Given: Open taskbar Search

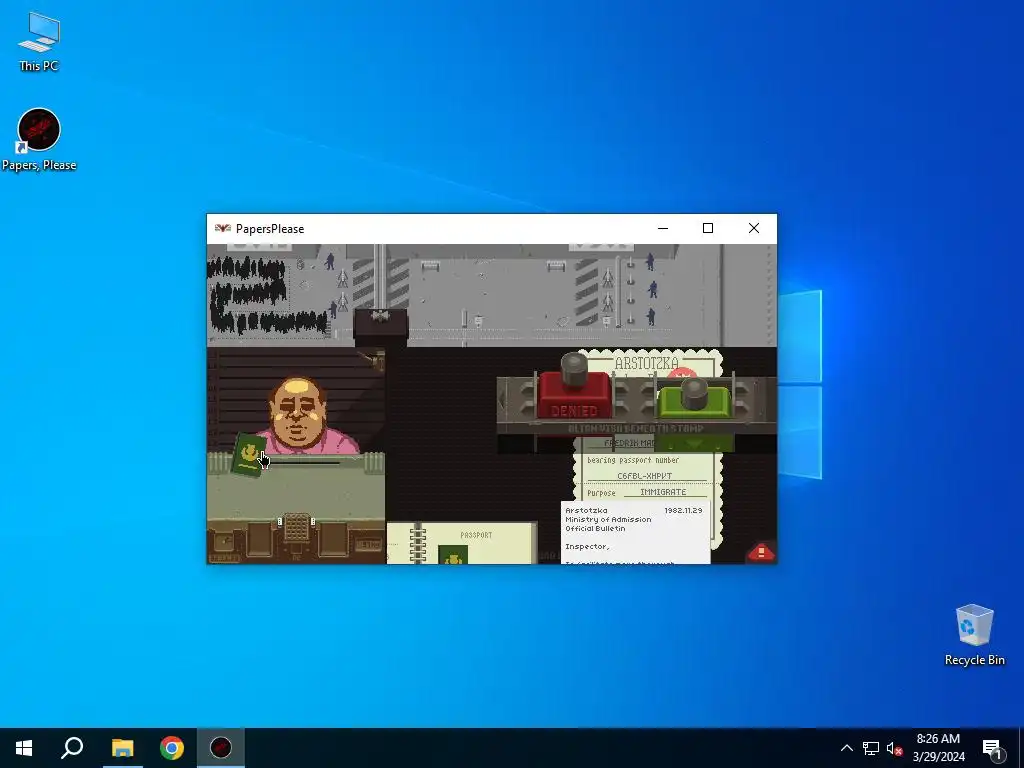Looking at the screenshot, I should pyautogui.click(x=72, y=748).
